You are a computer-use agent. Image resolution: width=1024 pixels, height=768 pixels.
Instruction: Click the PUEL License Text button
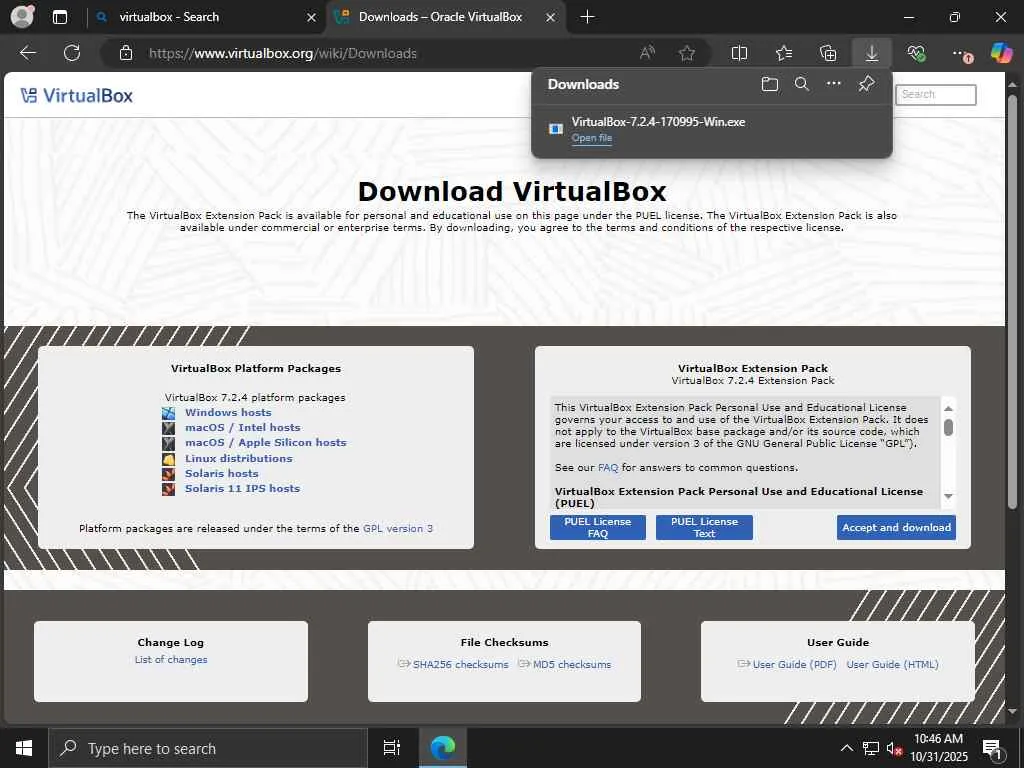tap(704, 527)
